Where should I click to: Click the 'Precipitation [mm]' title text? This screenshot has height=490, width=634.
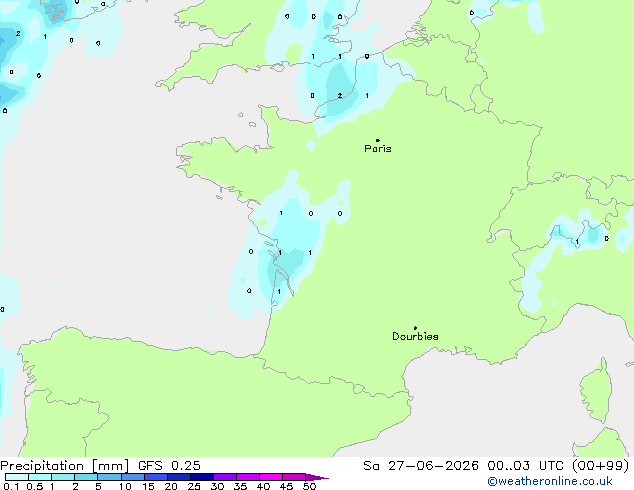[65, 466]
